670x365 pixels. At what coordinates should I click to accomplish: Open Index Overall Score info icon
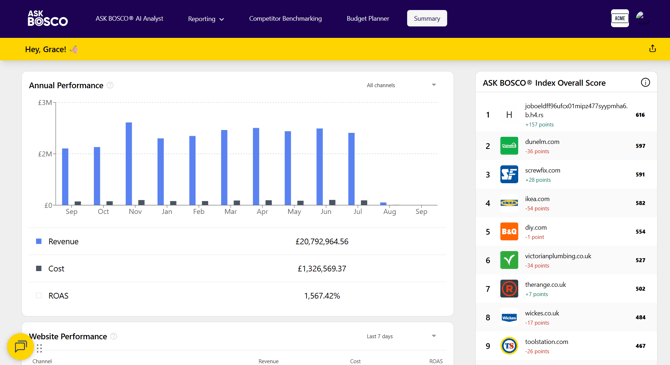coord(645,83)
